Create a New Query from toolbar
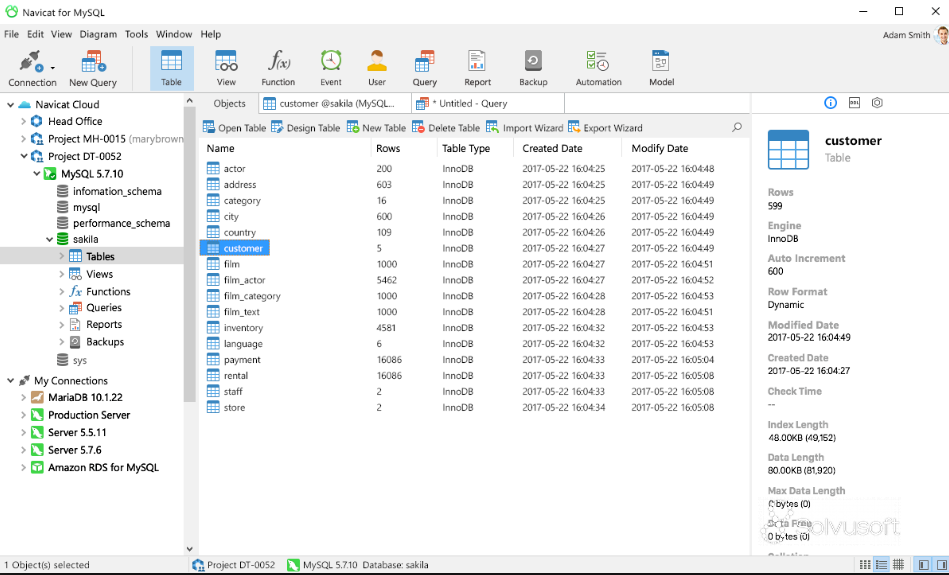 93,68
